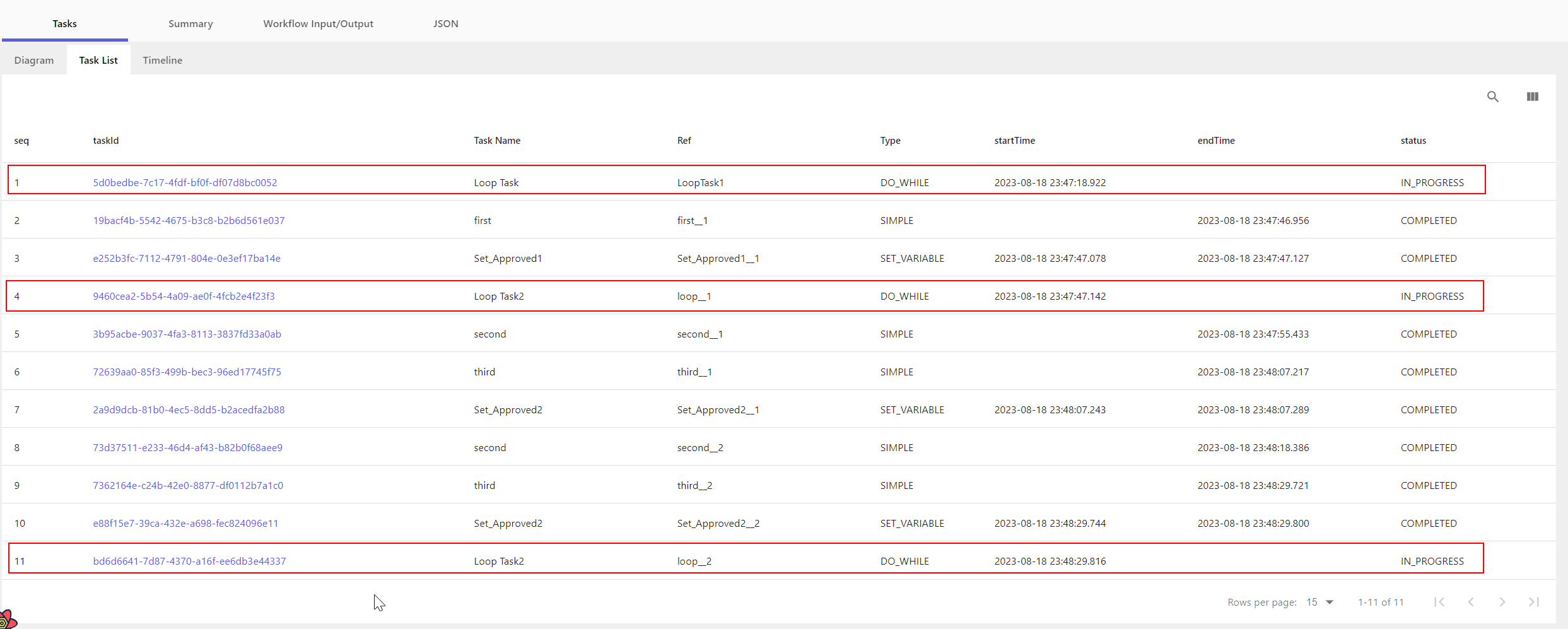Screen dimensions: 1568x629
Task: Select the Tasks main tab
Action: pos(64,23)
